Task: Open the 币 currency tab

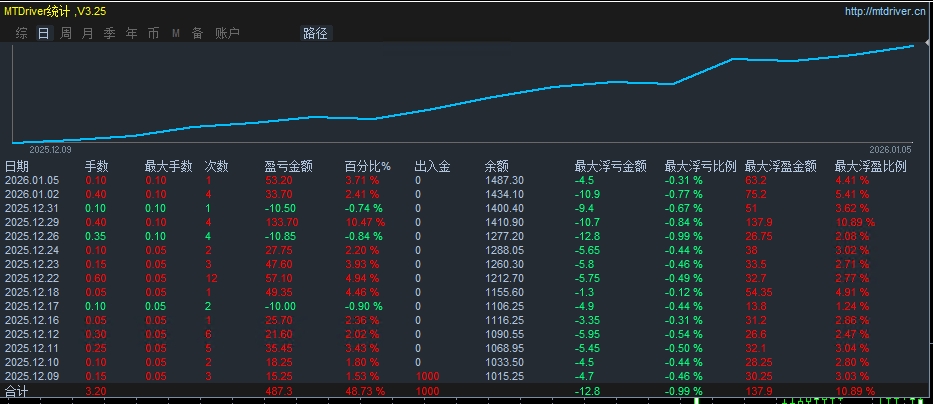Action: pyautogui.click(x=154, y=33)
